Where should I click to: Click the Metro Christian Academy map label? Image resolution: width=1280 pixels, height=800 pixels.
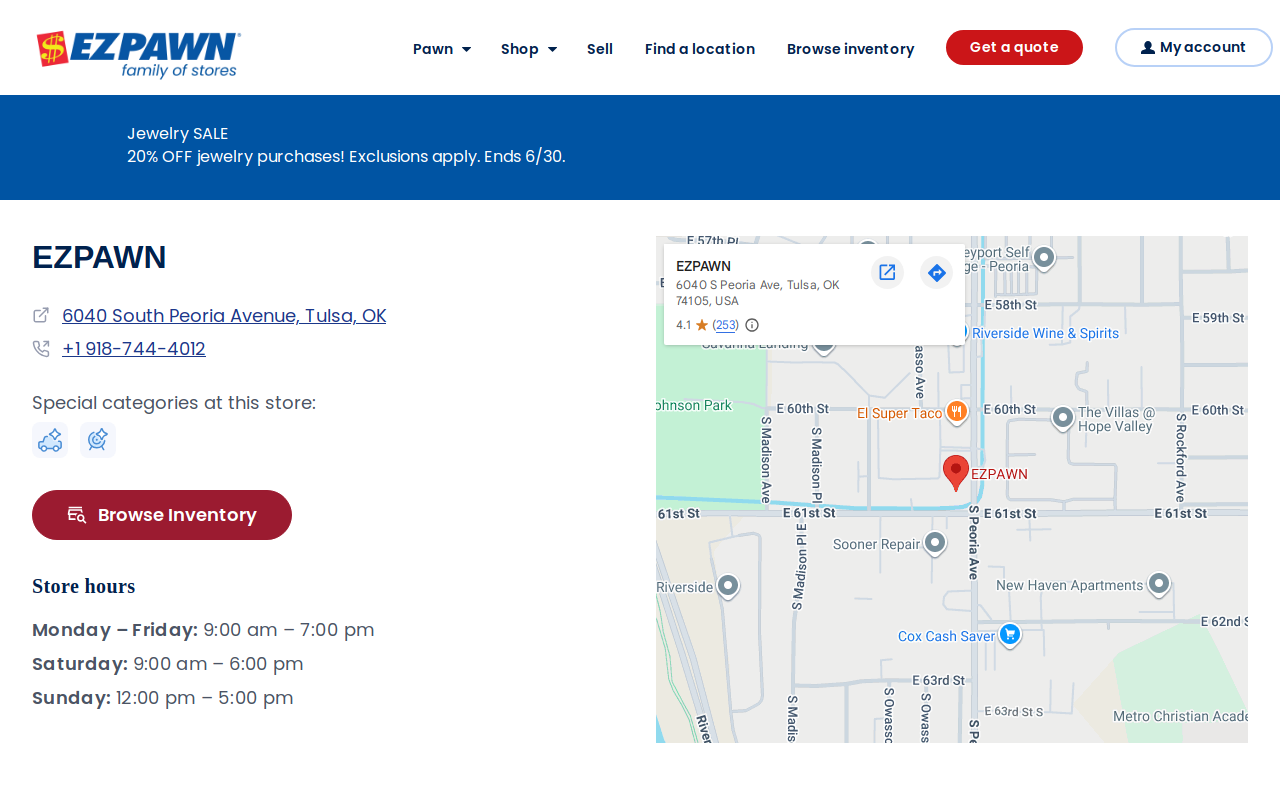tap(1180, 716)
